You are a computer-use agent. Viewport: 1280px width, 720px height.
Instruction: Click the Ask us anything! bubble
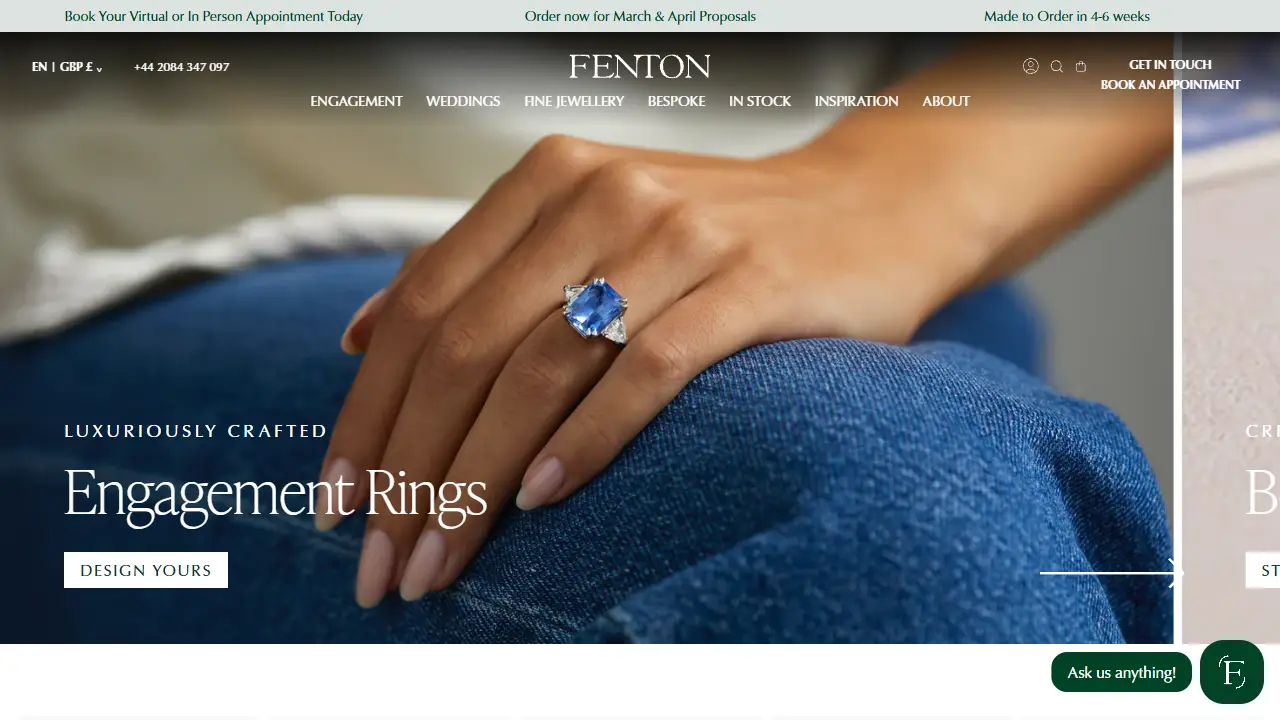1121,672
